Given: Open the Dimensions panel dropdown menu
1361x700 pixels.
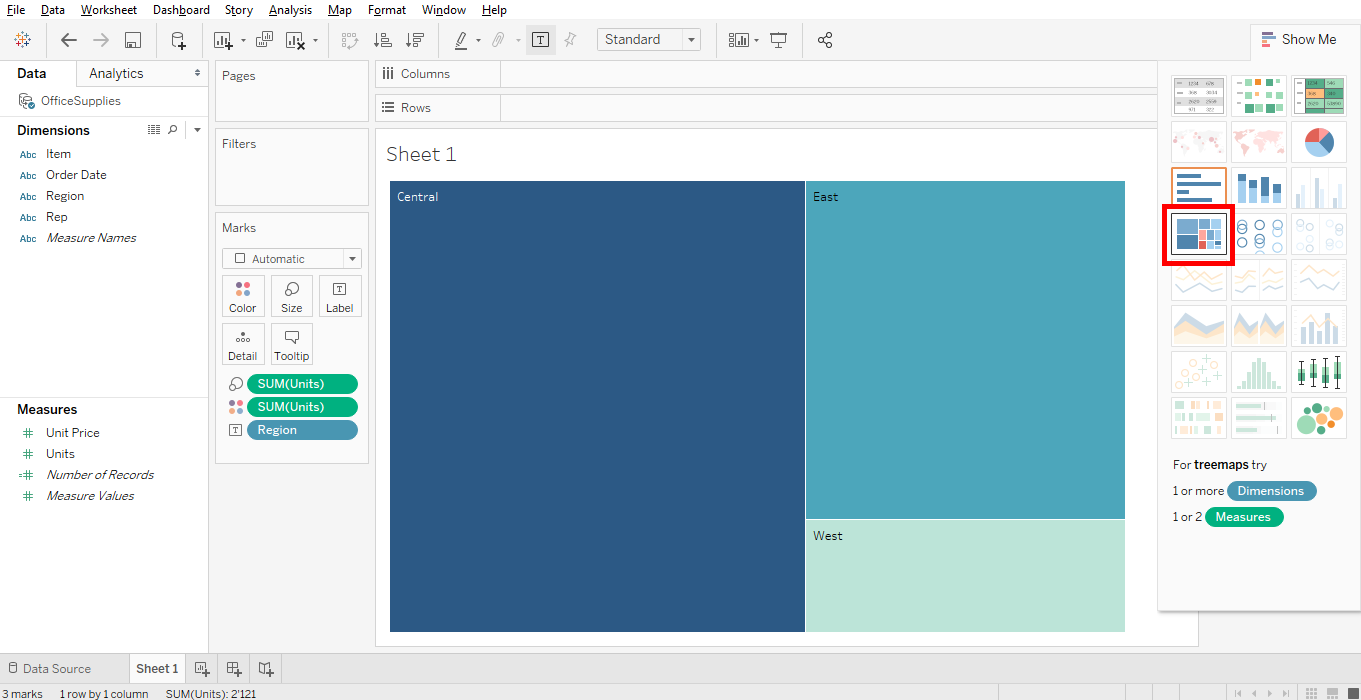Looking at the screenshot, I should [x=197, y=129].
